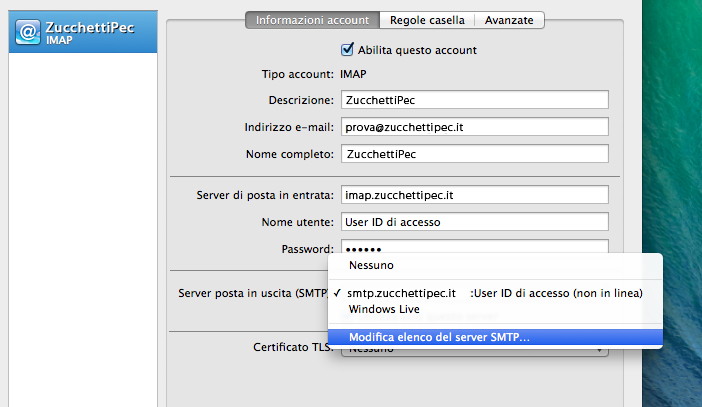702x407 pixels.
Task: Click the Password field
Action: pos(475,247)
